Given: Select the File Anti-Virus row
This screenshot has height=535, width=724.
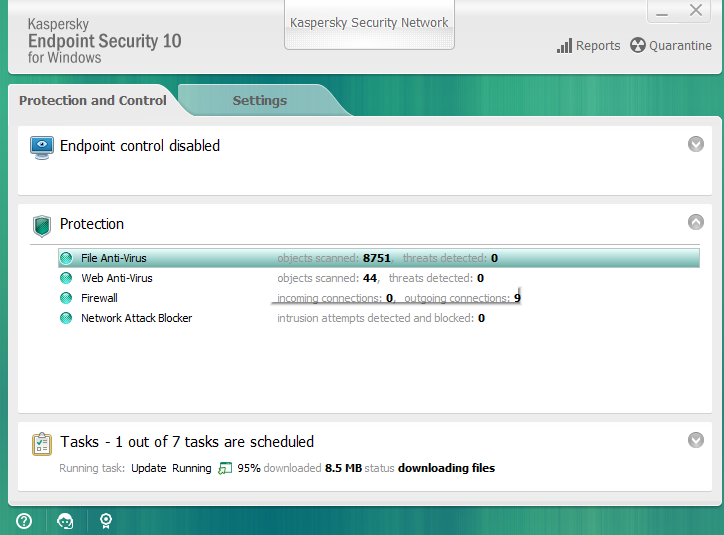Looking at the screenshot, I should pos(379,258).
